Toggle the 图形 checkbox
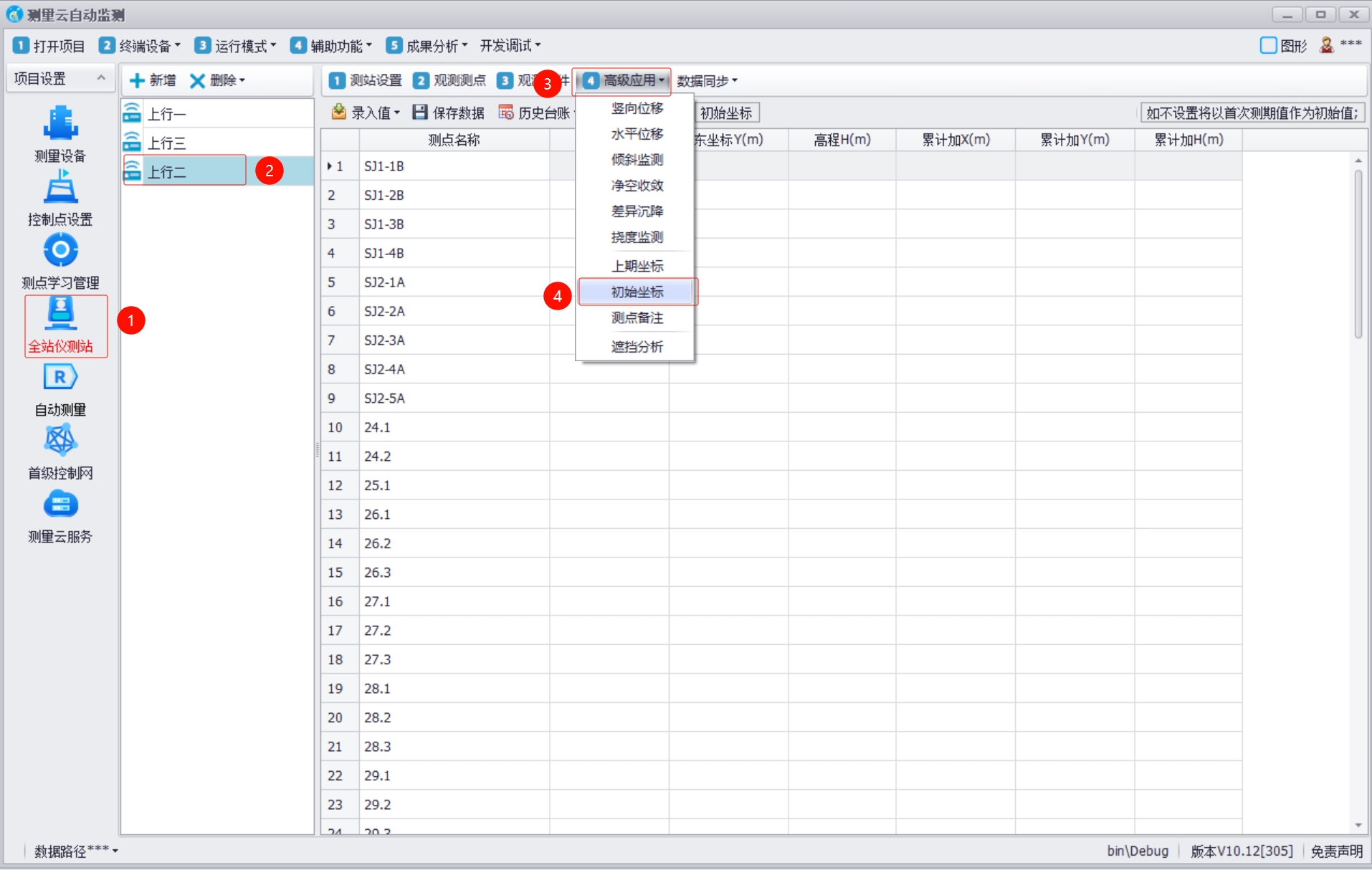The width and height of the screenshot is (1372, 870). tap(1268, 46)
